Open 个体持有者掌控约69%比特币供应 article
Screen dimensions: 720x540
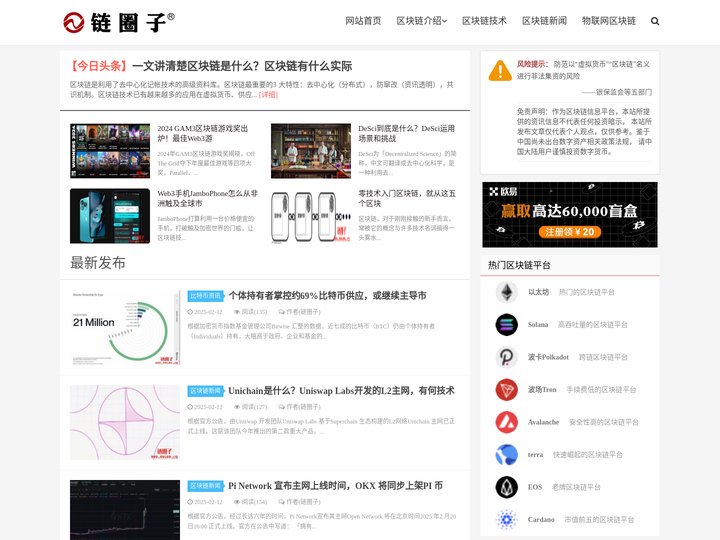[x=328, y=296]
